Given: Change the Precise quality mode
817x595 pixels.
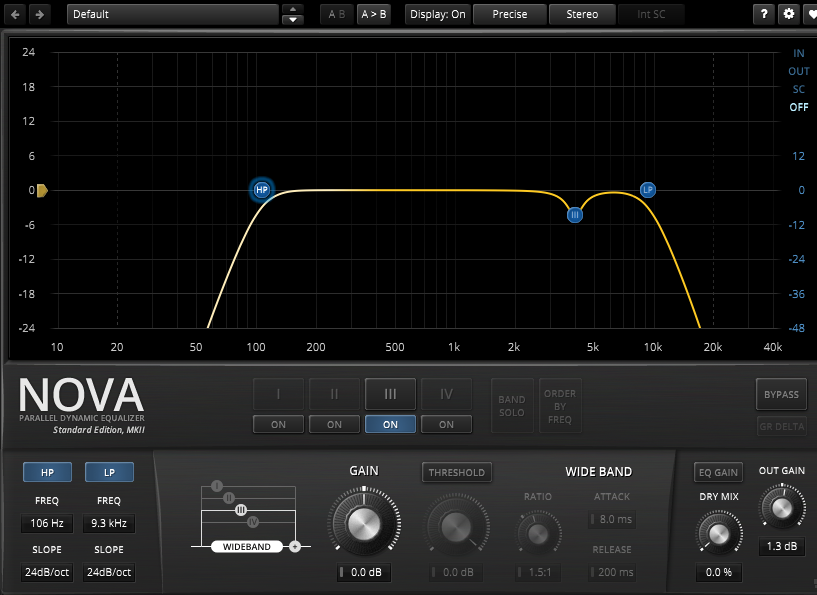Looking at the screenshot, I should [510, 15].
